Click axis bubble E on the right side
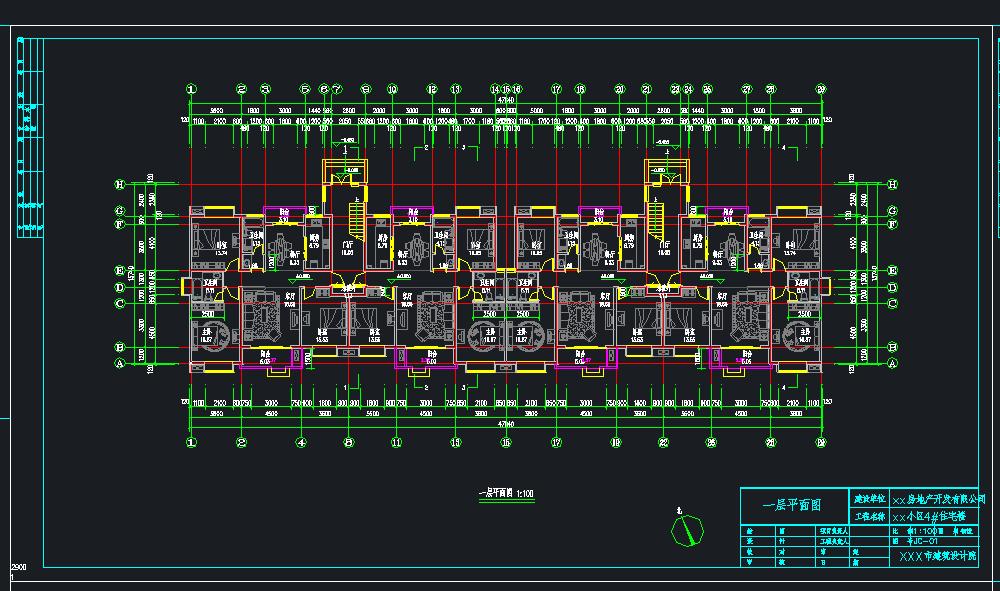Image resolution: width=1000 pixels, height=591 pixels. point(893,270)
